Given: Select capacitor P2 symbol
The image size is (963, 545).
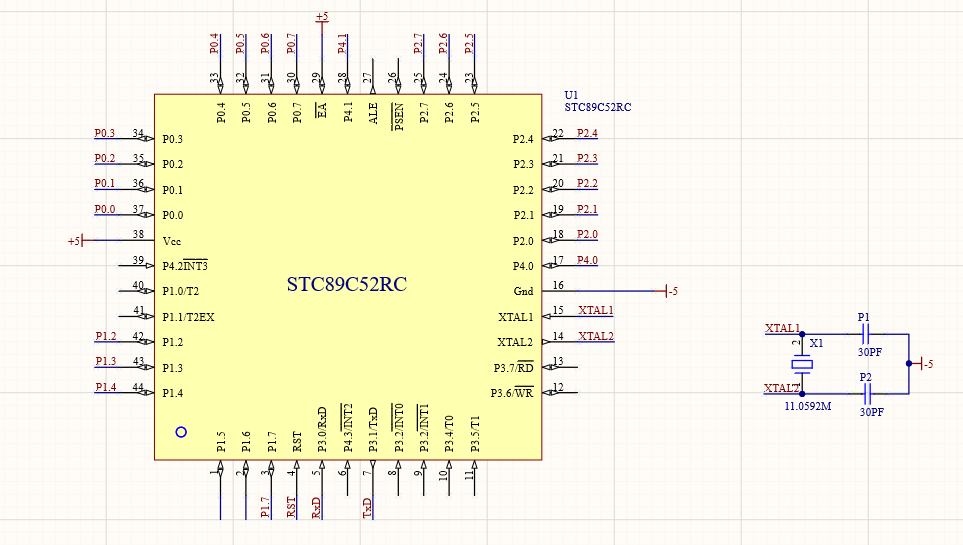Looking at the screenshot, I should [867, 394].
